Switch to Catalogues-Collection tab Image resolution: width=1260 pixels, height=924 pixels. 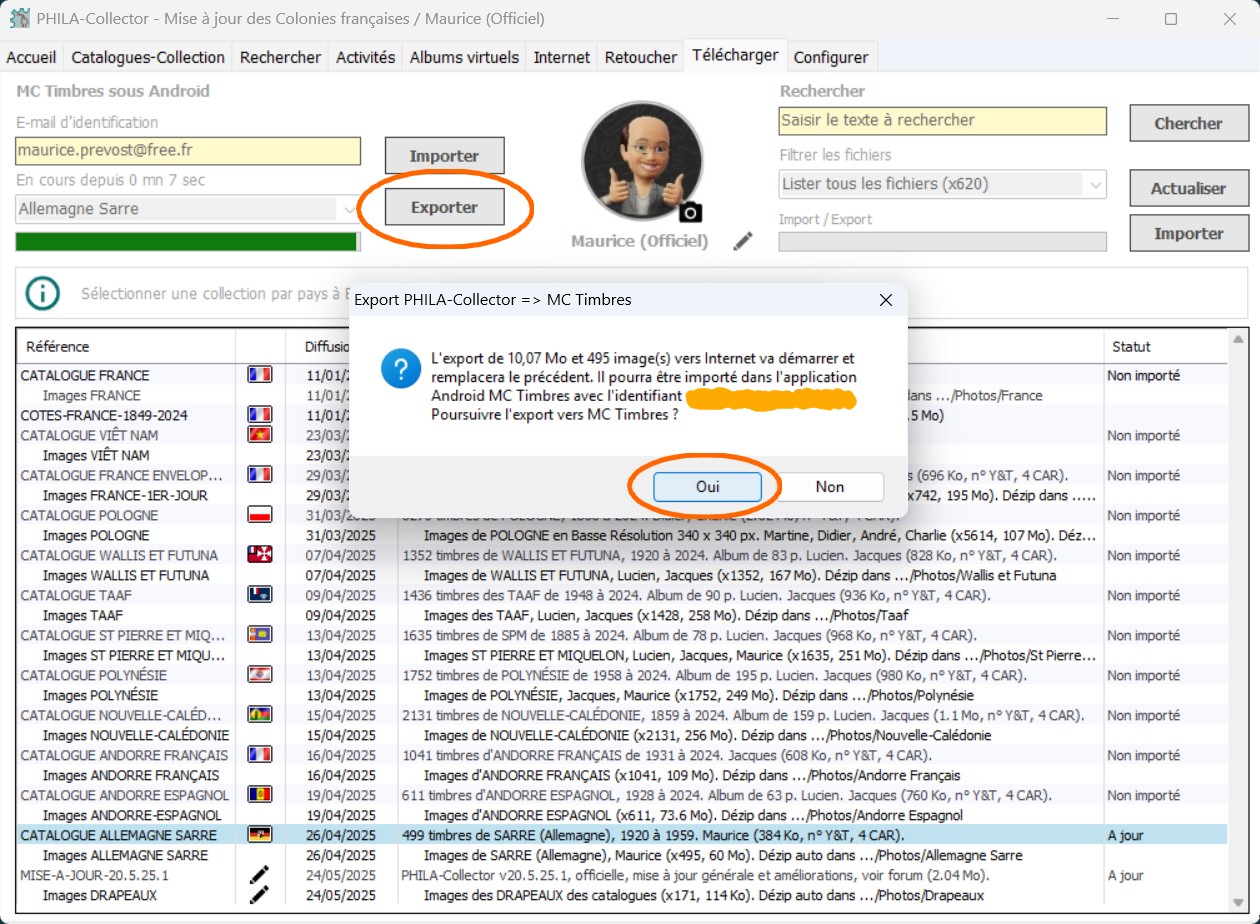pos(148,57)
